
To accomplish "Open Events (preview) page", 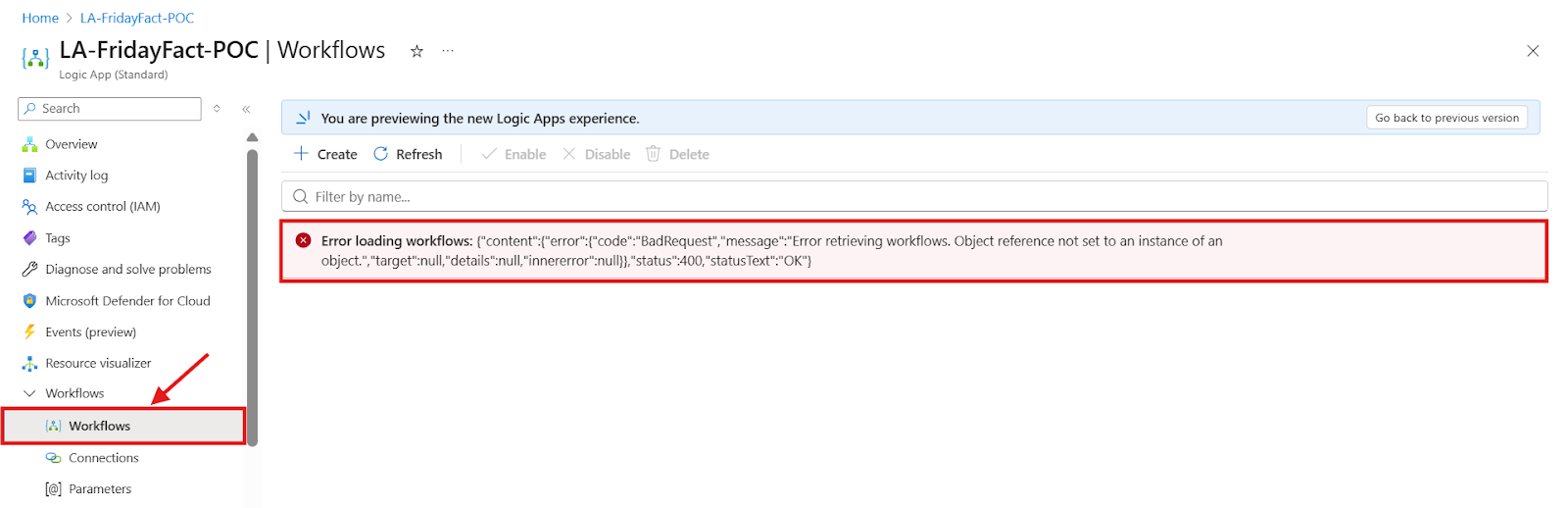I will 90,332.
